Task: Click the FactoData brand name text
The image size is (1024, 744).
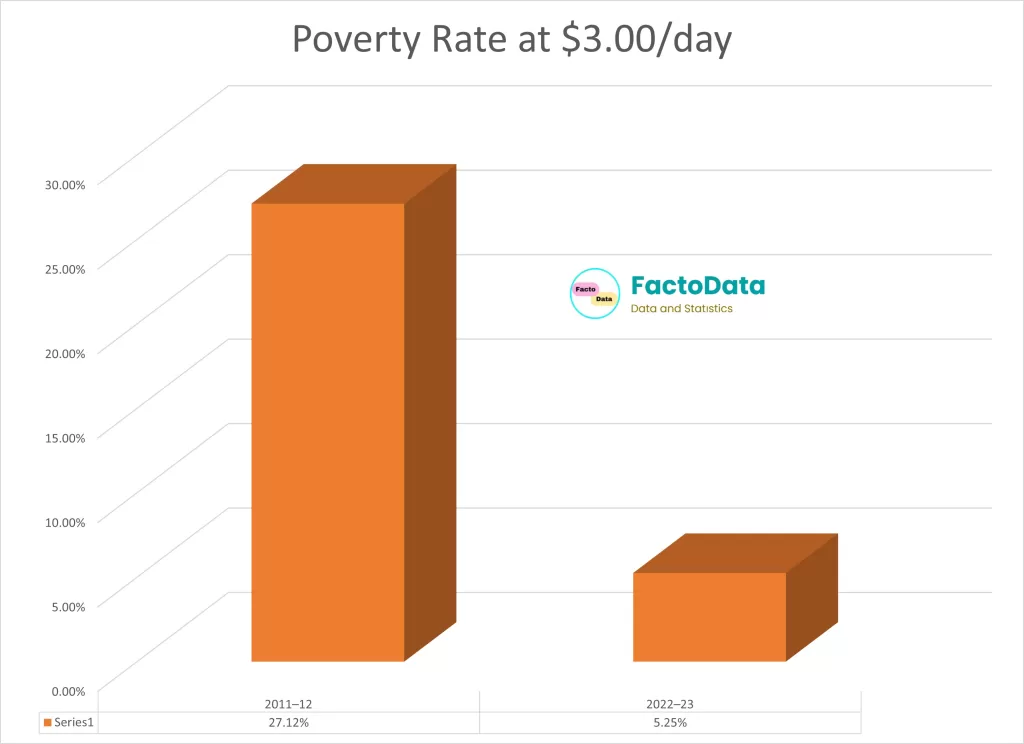Action: pos(697,286)
